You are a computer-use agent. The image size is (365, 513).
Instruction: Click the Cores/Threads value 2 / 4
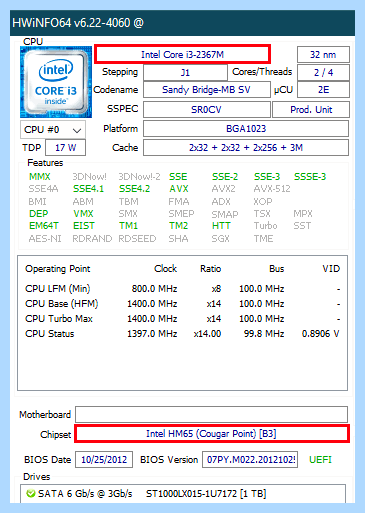(x=323, y=72)
